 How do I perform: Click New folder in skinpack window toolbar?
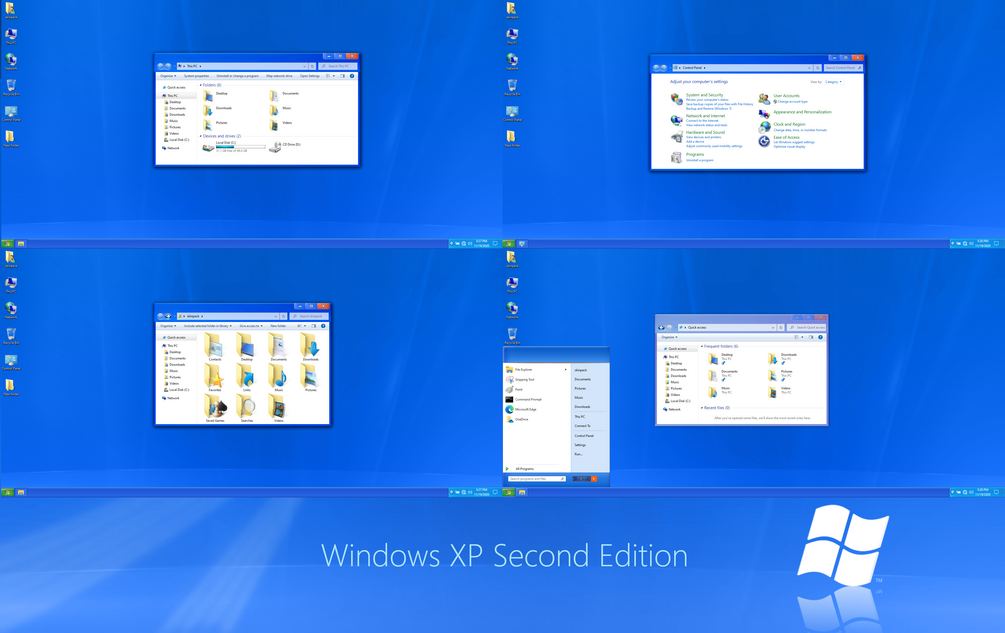tap(278, 325)
